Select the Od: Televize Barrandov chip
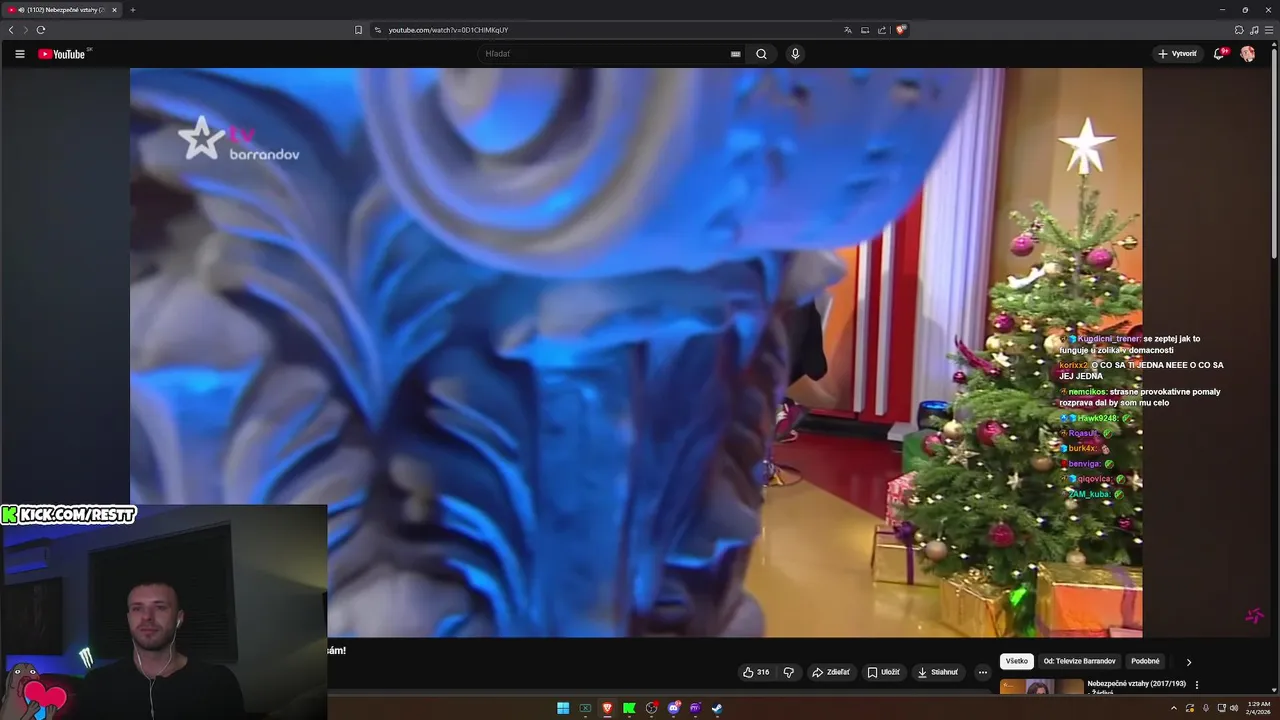The image size is (1280, 720). tap(1080, 661)
